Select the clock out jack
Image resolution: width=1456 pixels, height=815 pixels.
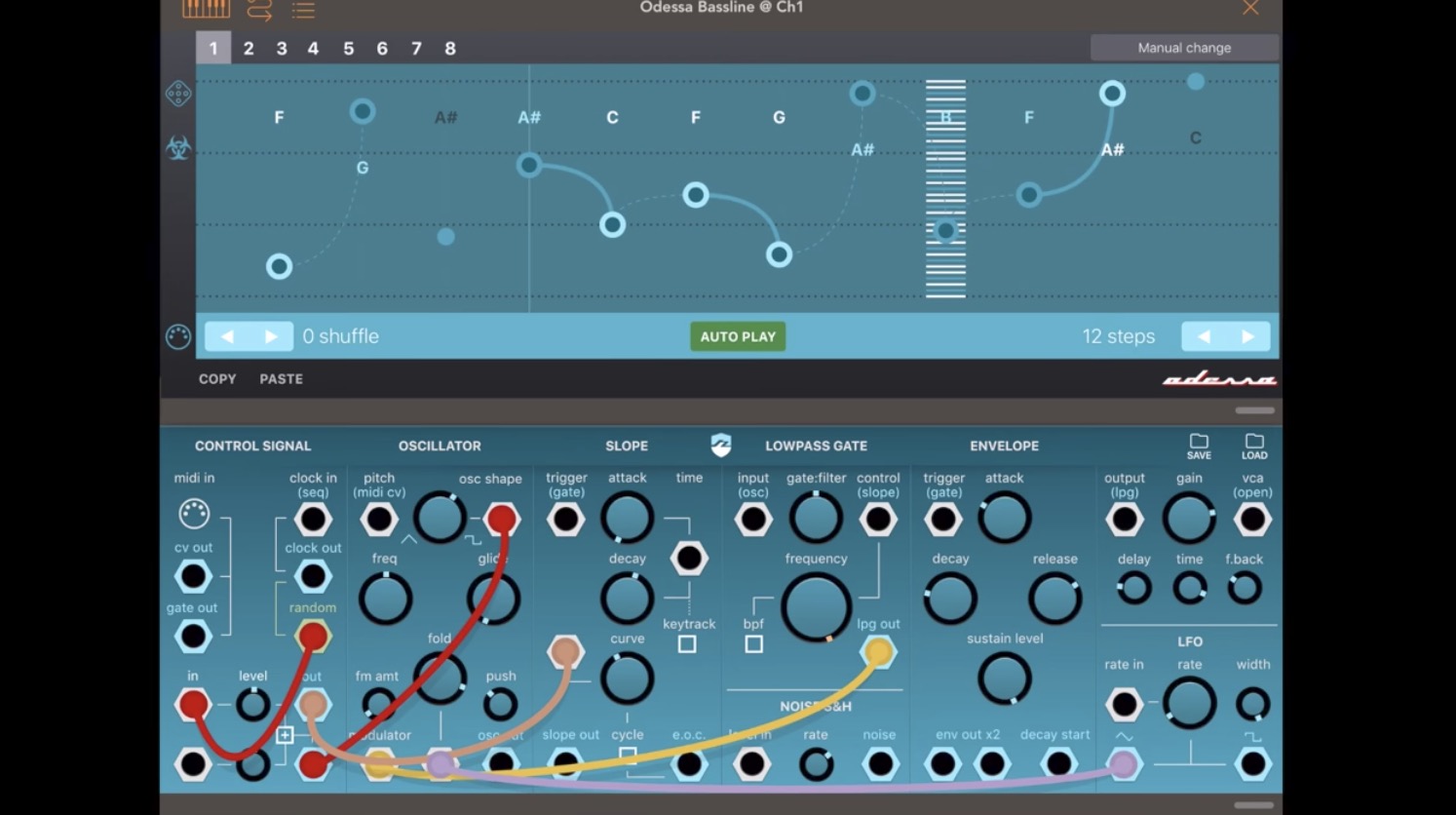[313, 577]
